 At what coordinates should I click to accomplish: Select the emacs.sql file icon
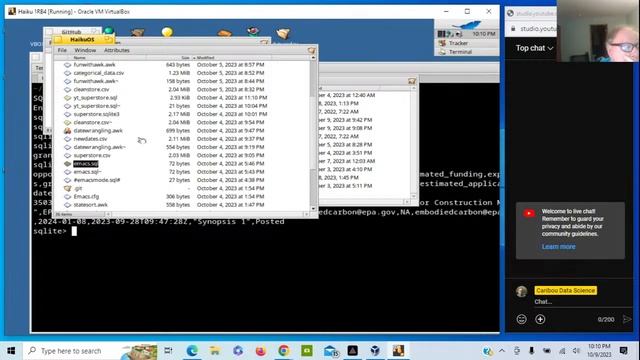[67, 164]
